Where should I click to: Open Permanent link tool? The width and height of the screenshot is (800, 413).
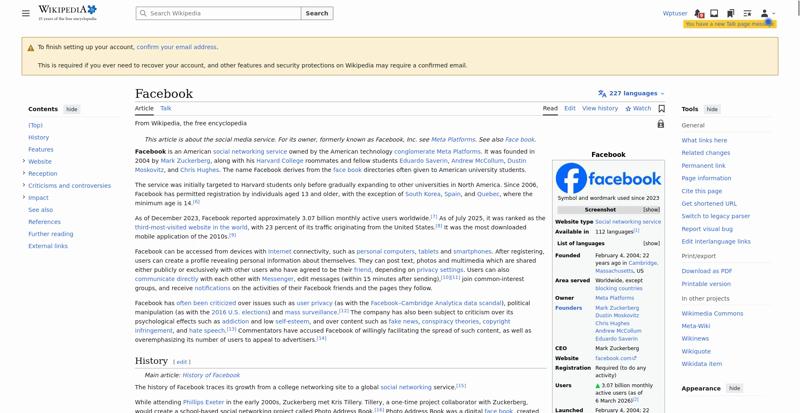tap(704, 166)
